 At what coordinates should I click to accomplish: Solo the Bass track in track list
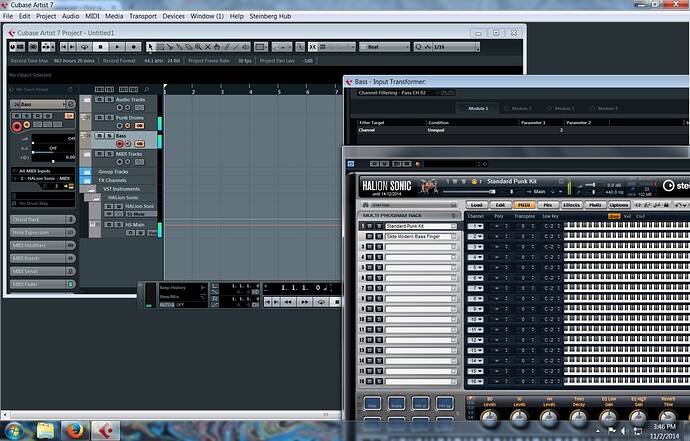click(110, 136)
